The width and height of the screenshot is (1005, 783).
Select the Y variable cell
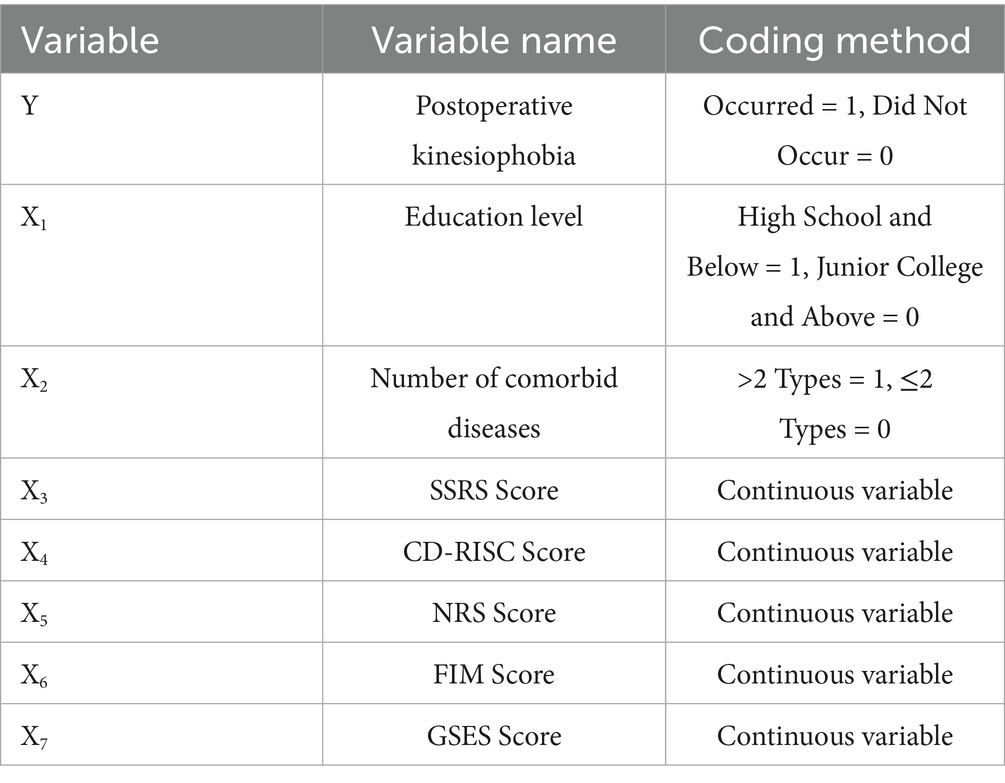click(30, 106)
